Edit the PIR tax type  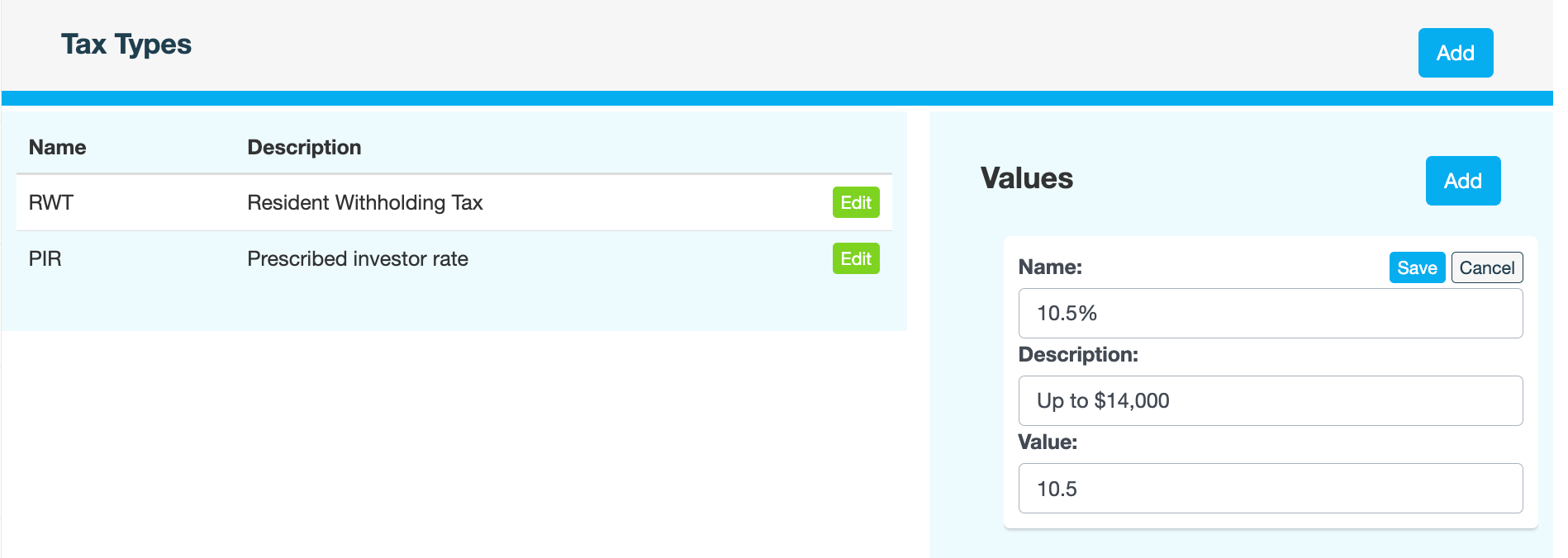(x=855, y=258)
